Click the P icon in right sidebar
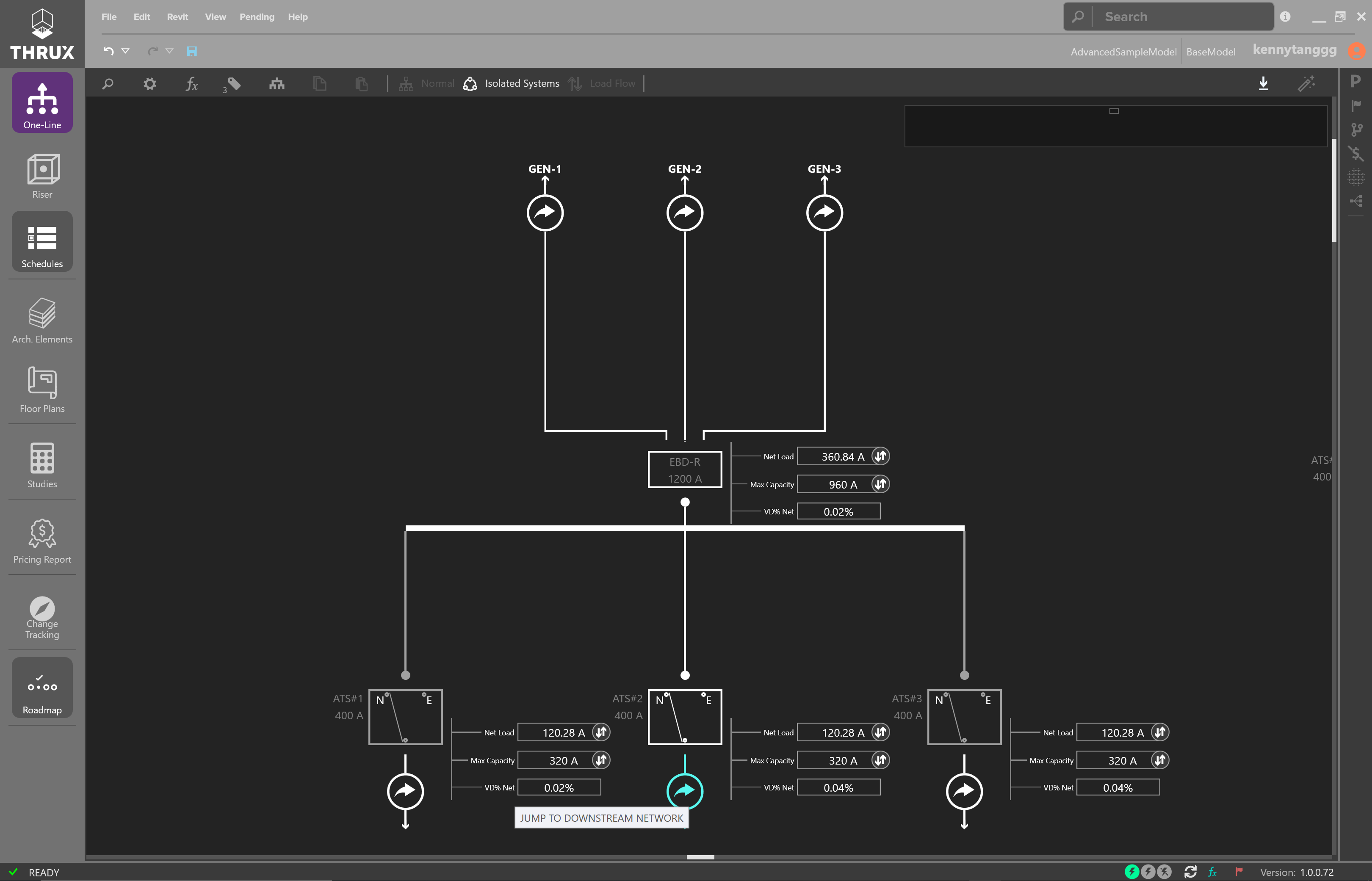 tap(1355, 81)
